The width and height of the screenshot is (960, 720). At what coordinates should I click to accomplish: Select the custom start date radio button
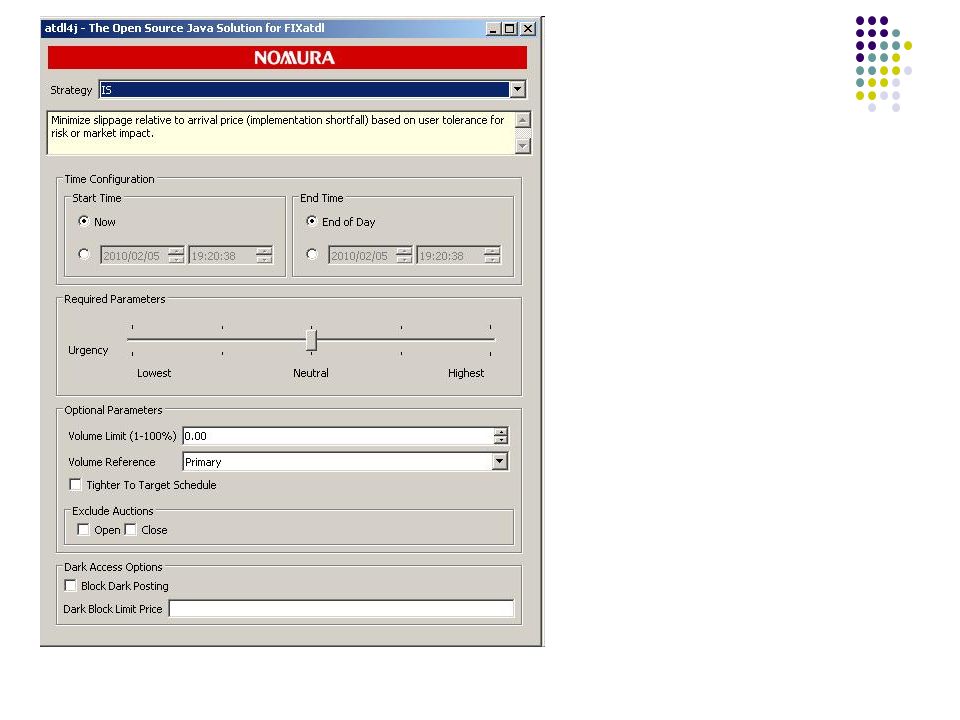pos(84,254)
